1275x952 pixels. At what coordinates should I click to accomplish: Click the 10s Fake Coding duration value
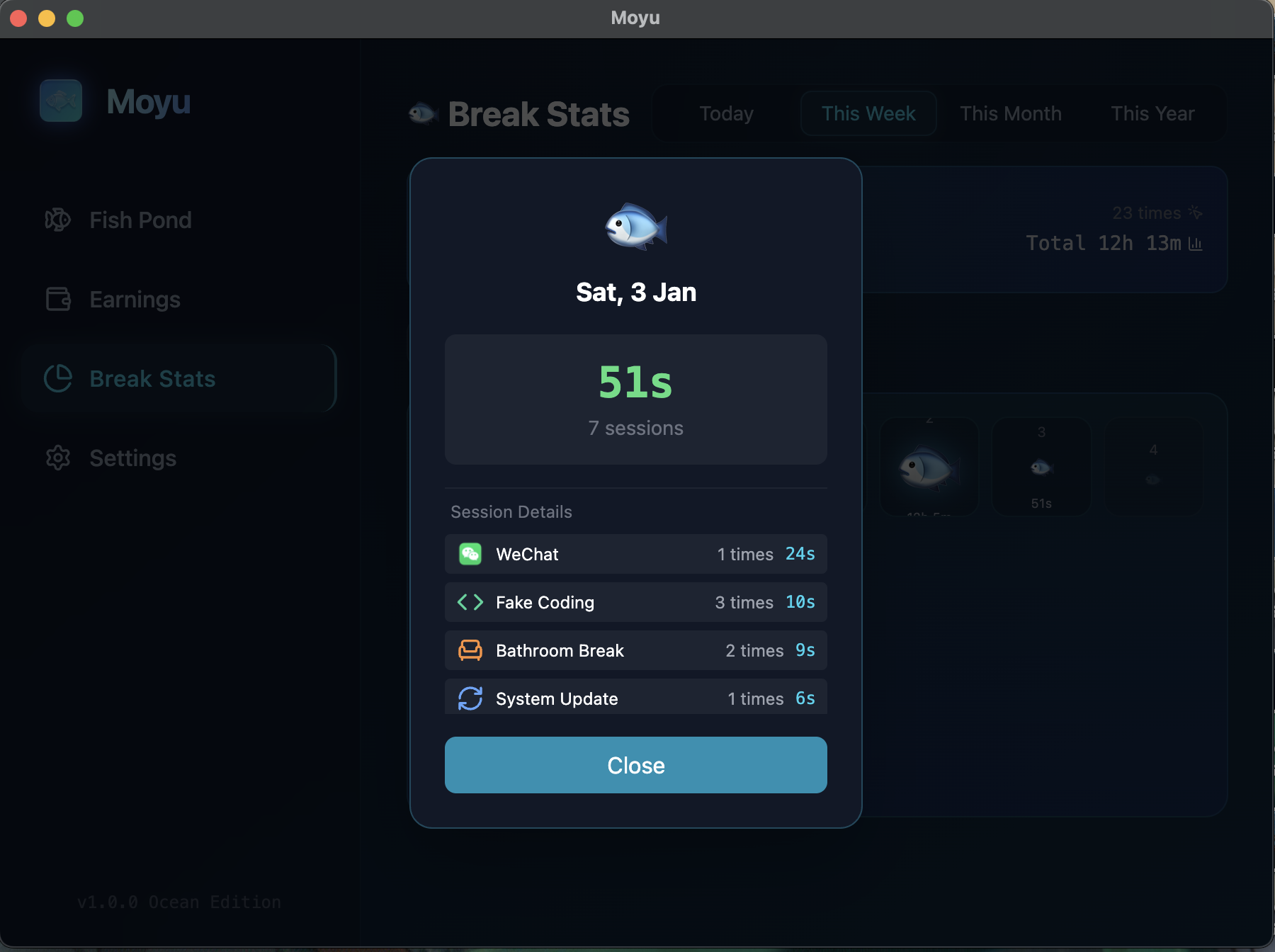click(800, 602)
